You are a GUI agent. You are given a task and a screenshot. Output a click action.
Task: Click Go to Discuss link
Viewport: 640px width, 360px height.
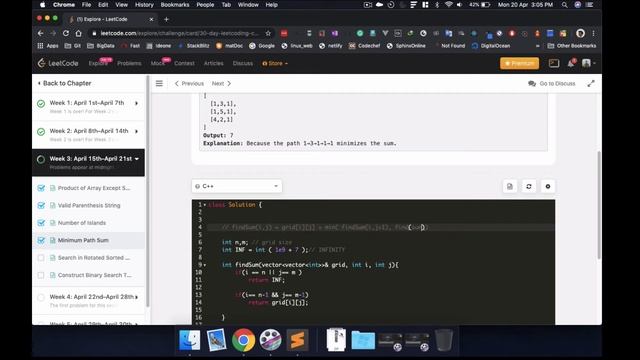(x=552, y=83)
